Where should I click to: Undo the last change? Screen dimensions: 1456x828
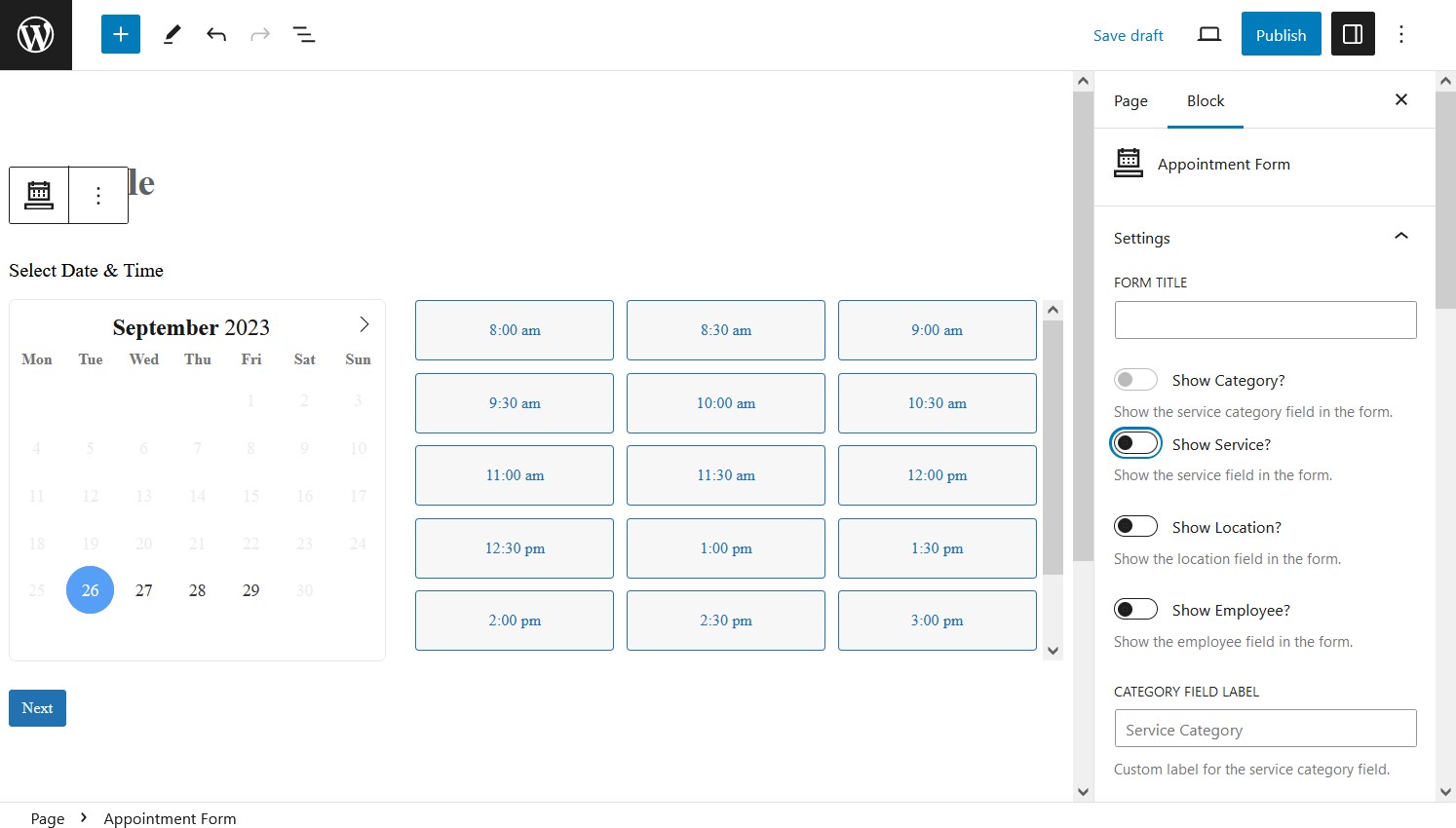(216, 35)
